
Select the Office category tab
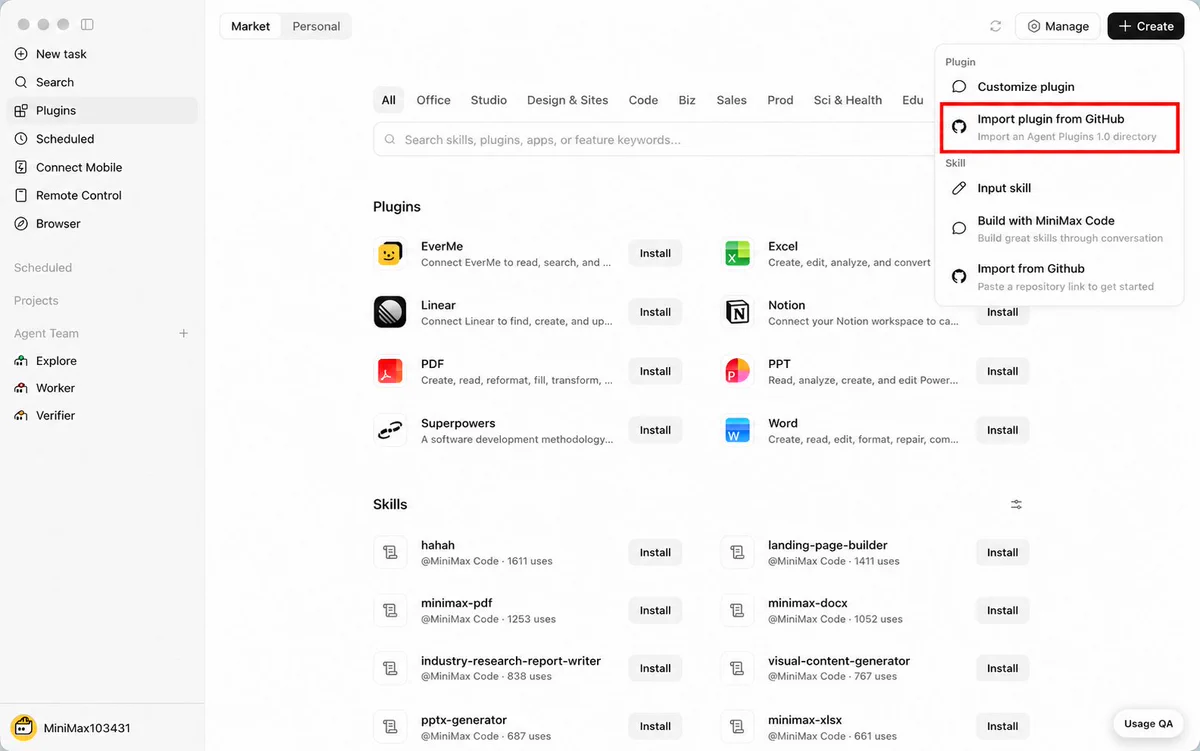[x=433, y=100]
